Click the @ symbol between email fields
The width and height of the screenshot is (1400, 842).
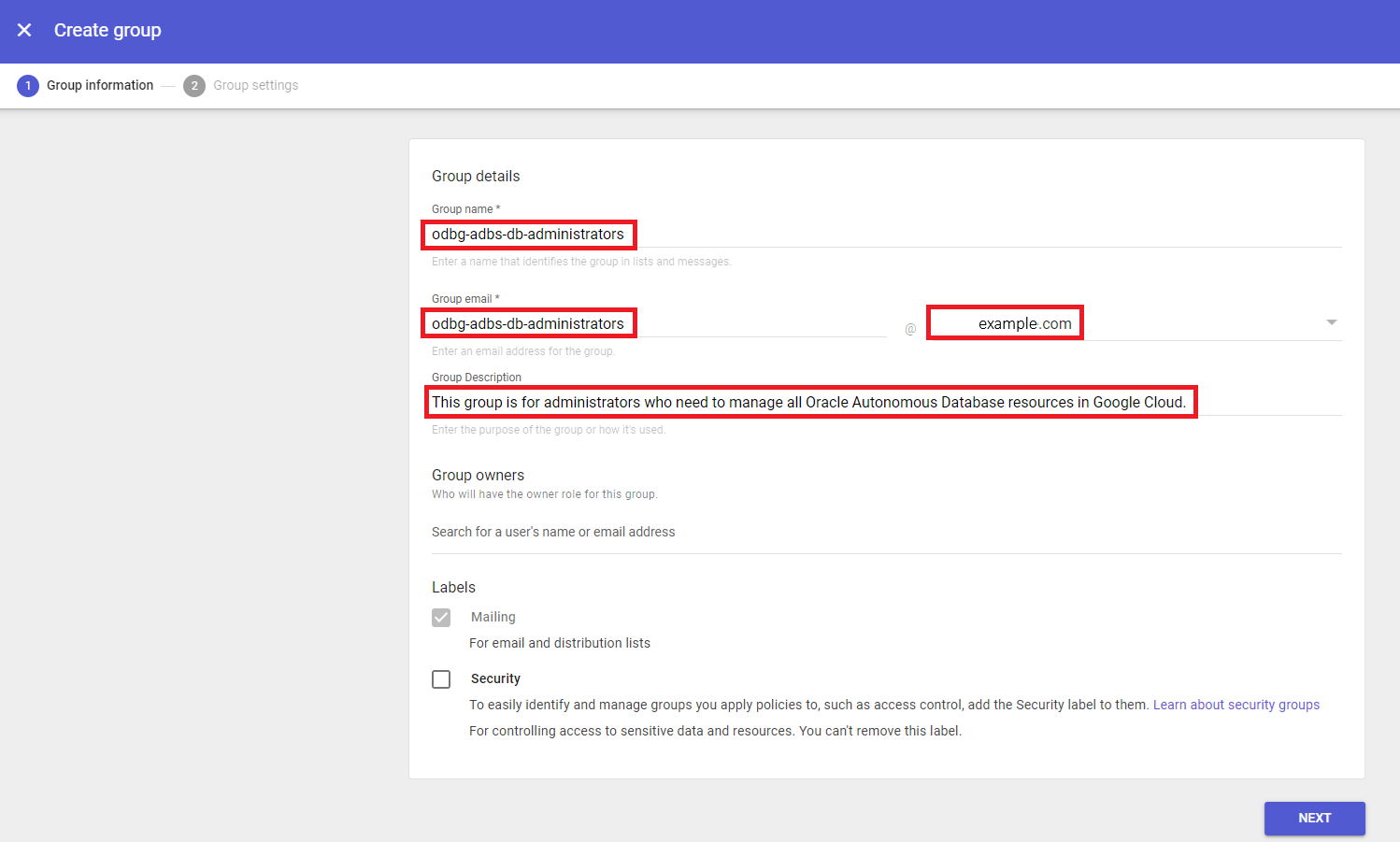tap(910, 328)
